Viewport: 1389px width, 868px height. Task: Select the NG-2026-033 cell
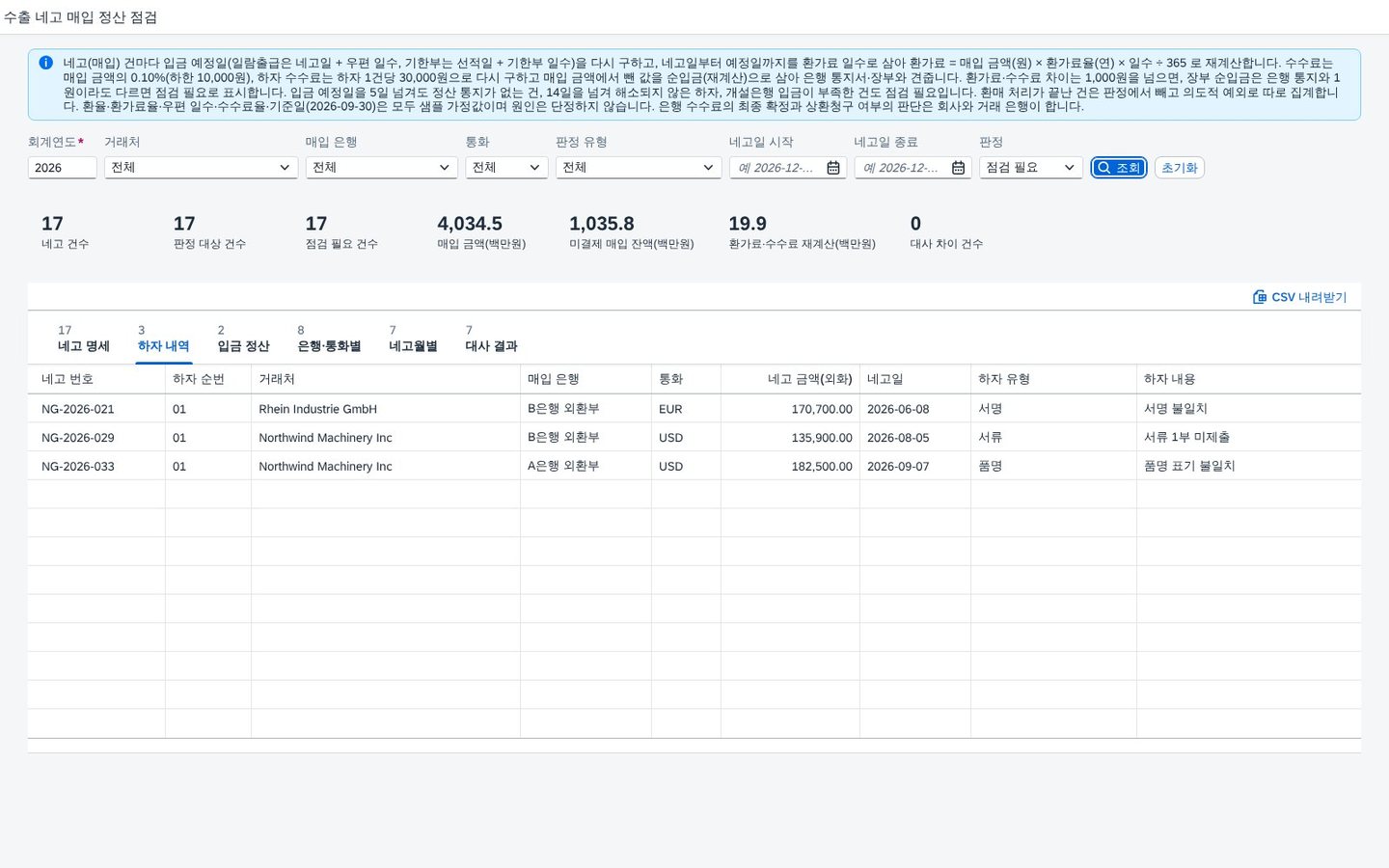pyautogui.click(x=96, y=466)
